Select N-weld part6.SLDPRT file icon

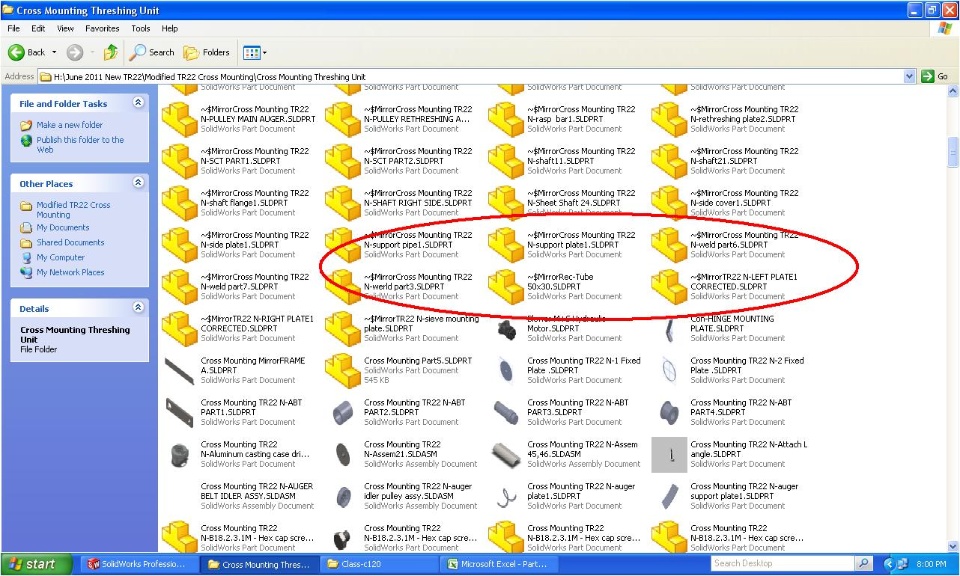point(669,245)
